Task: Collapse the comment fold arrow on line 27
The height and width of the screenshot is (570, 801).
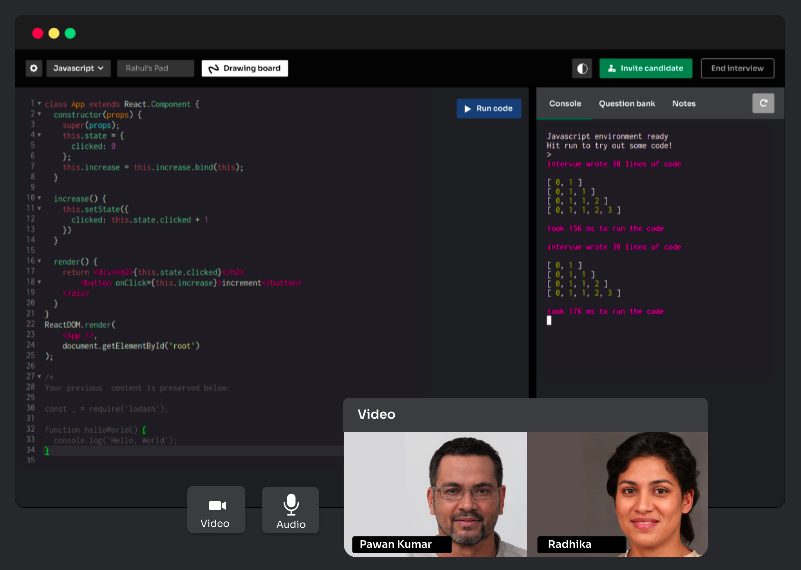Action: (x=39, y=377)
